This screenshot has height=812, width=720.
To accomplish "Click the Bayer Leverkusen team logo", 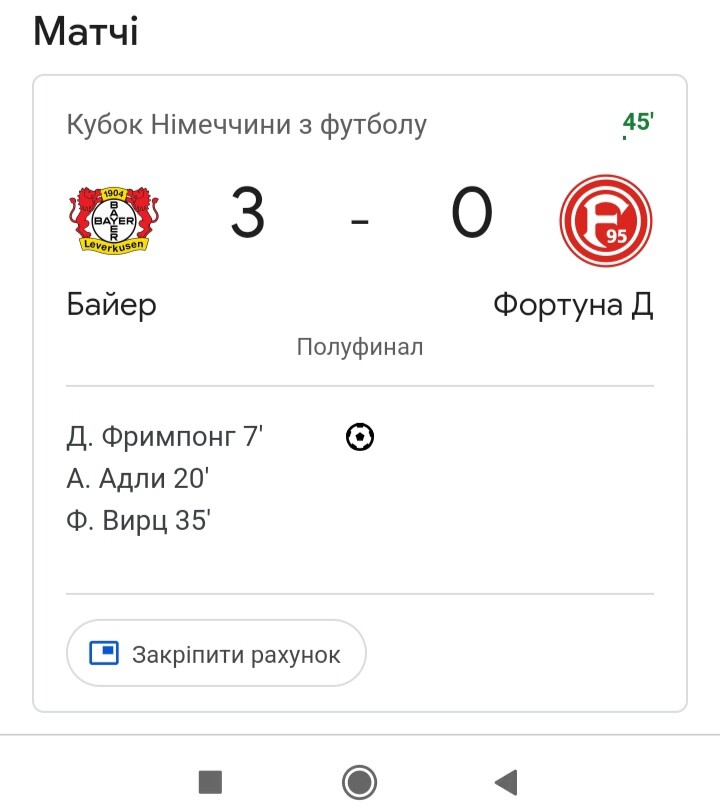I will (x=114, y=221).
